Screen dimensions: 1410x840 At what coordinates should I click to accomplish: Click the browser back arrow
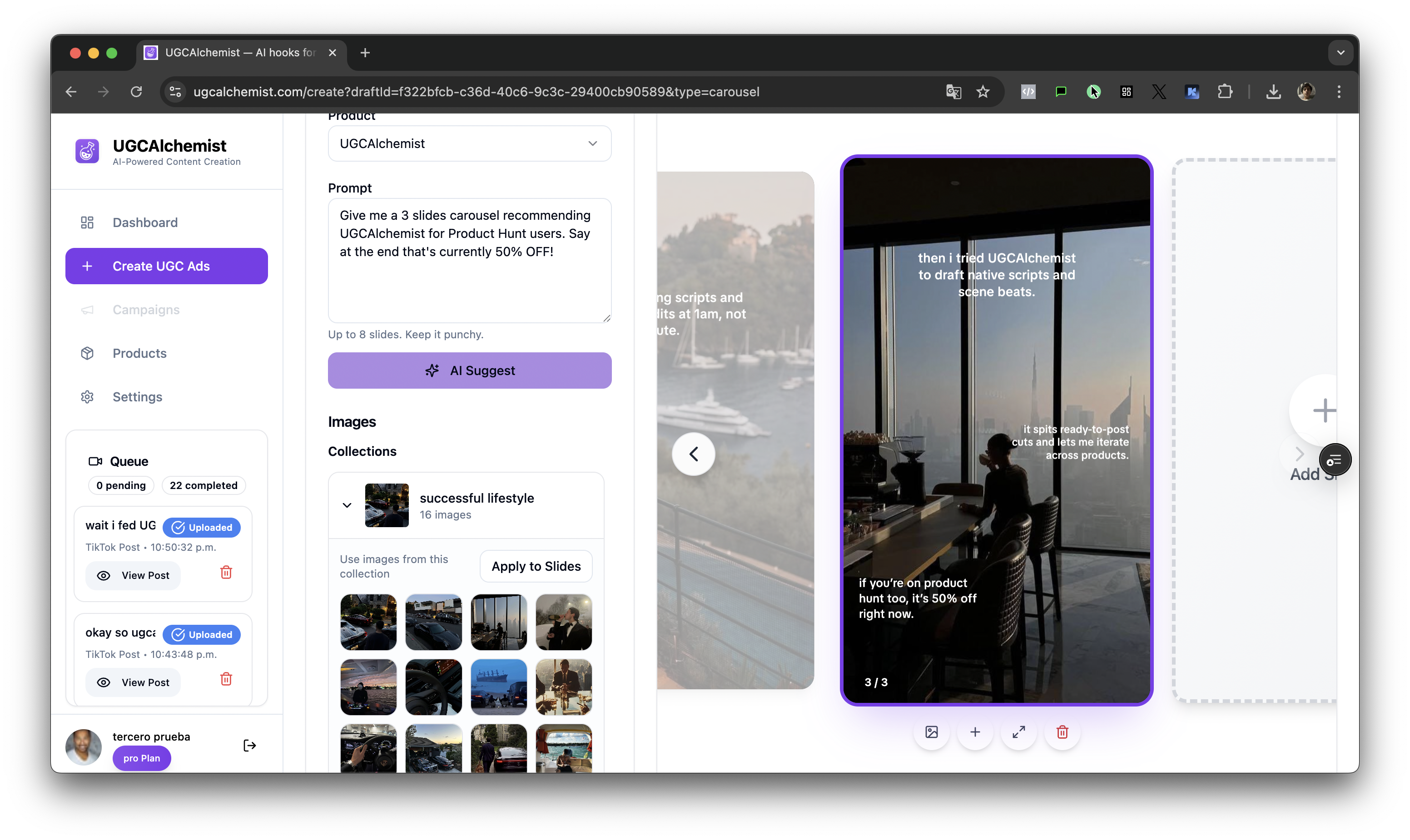pos(71,92)
